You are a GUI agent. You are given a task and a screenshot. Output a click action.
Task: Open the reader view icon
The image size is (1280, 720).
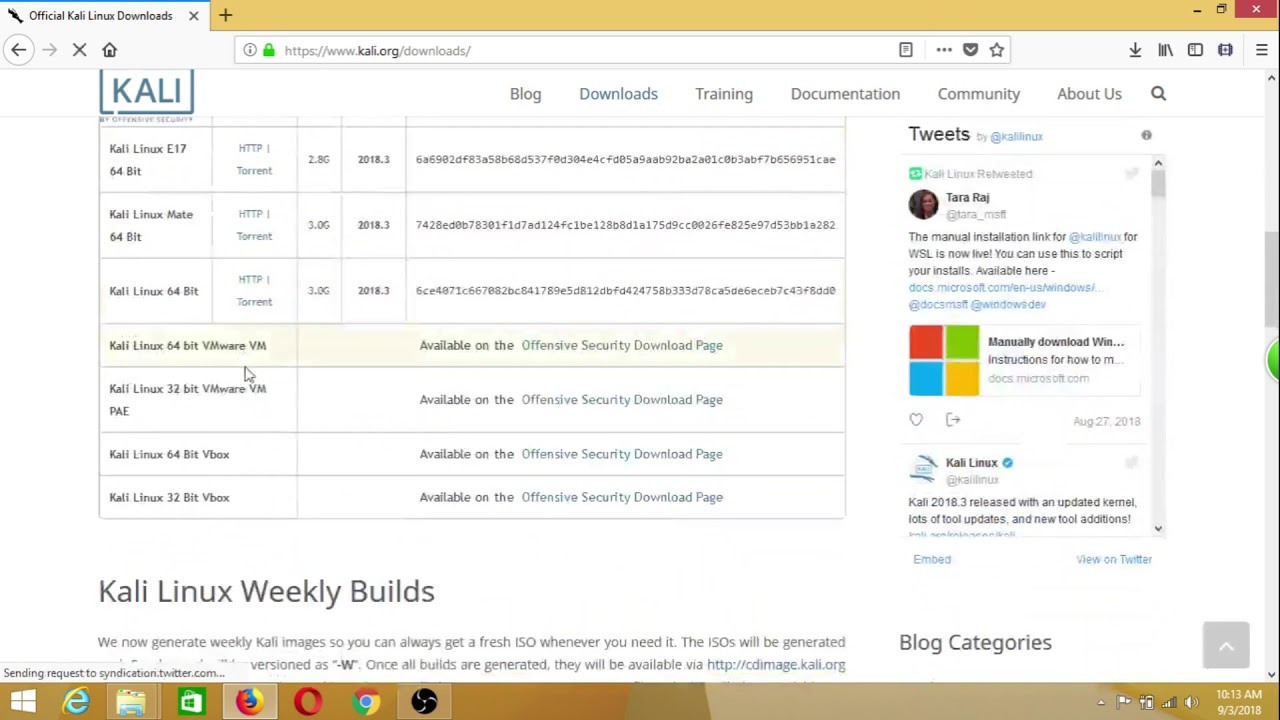pyautogui.click(x=905, y=50)
